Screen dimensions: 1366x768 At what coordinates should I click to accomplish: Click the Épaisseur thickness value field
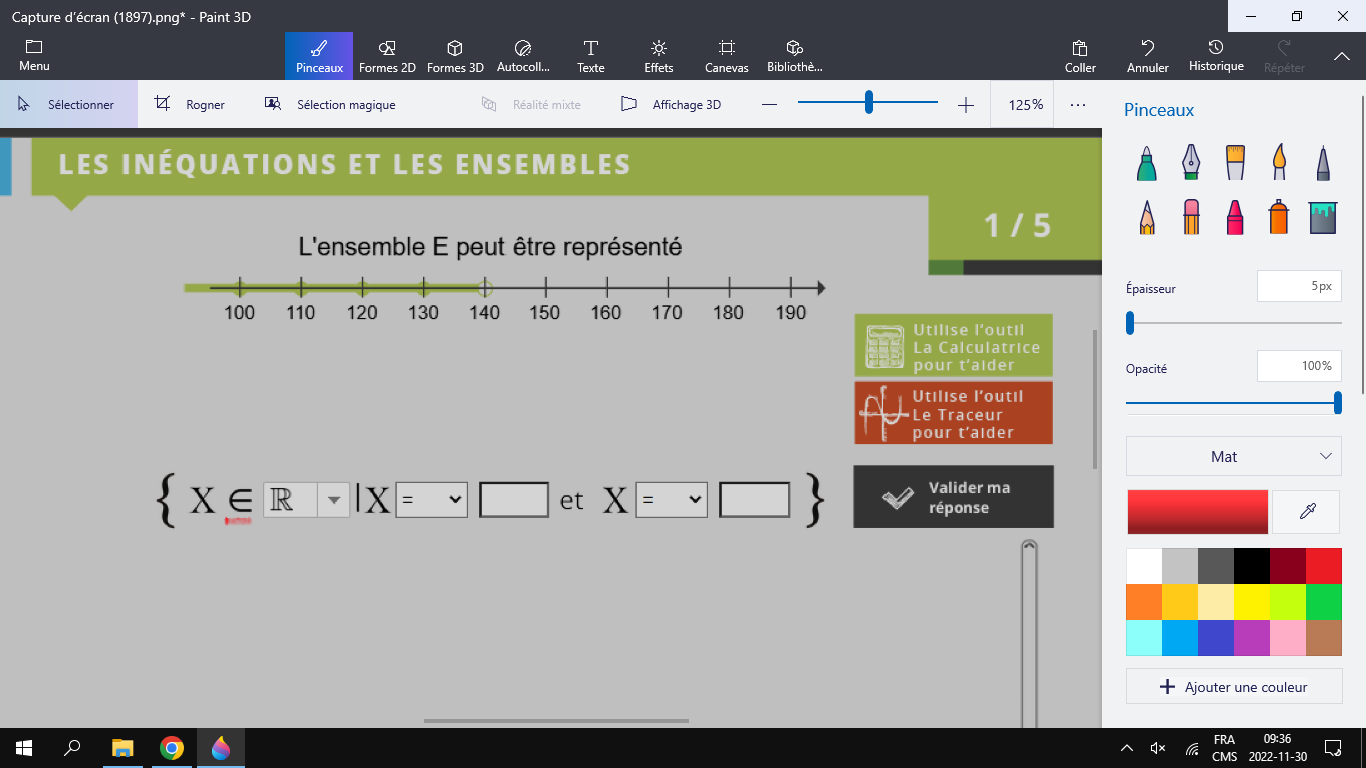pos(1299,286)
